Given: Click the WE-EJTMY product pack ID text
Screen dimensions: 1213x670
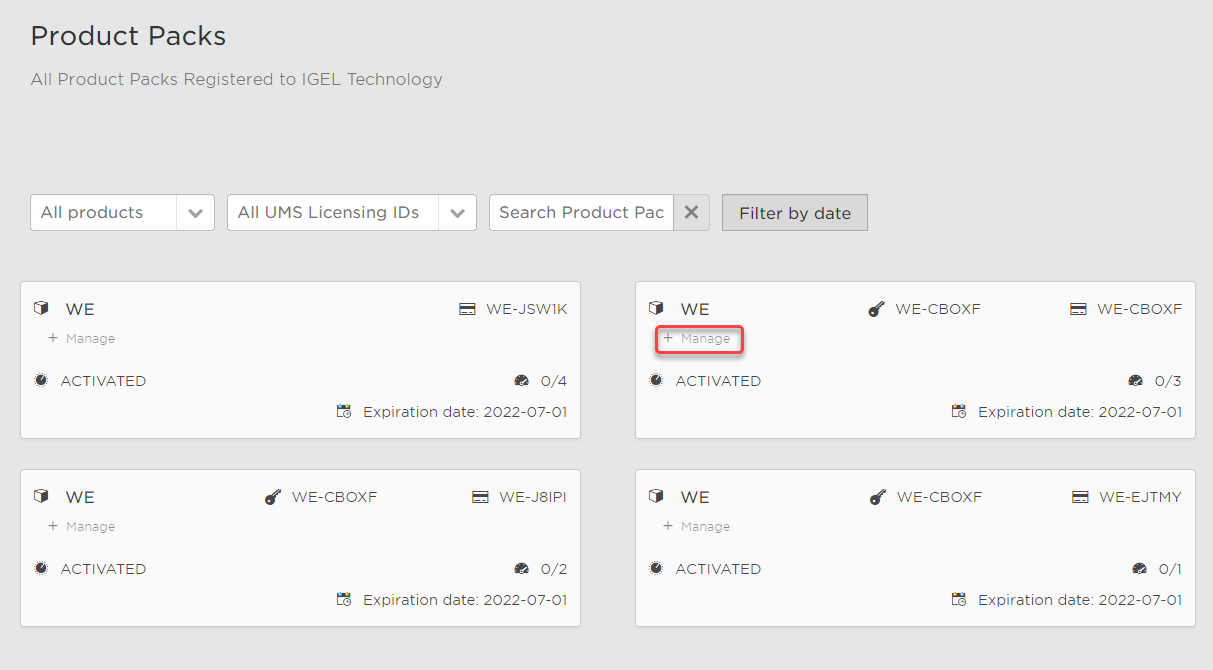Looking at the screenshot, I should pos(1140,497).
